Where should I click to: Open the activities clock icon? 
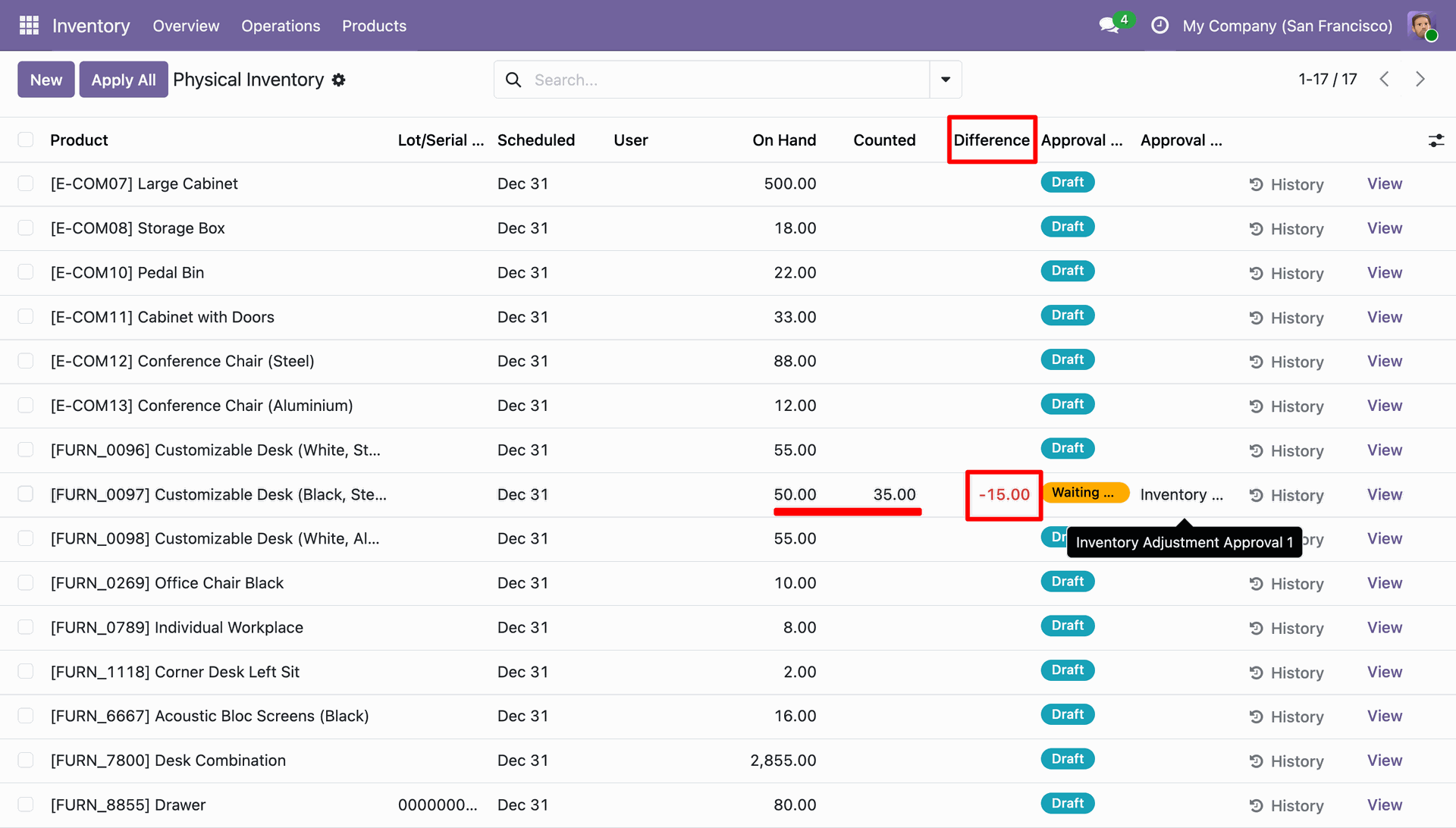(1159, 26)
